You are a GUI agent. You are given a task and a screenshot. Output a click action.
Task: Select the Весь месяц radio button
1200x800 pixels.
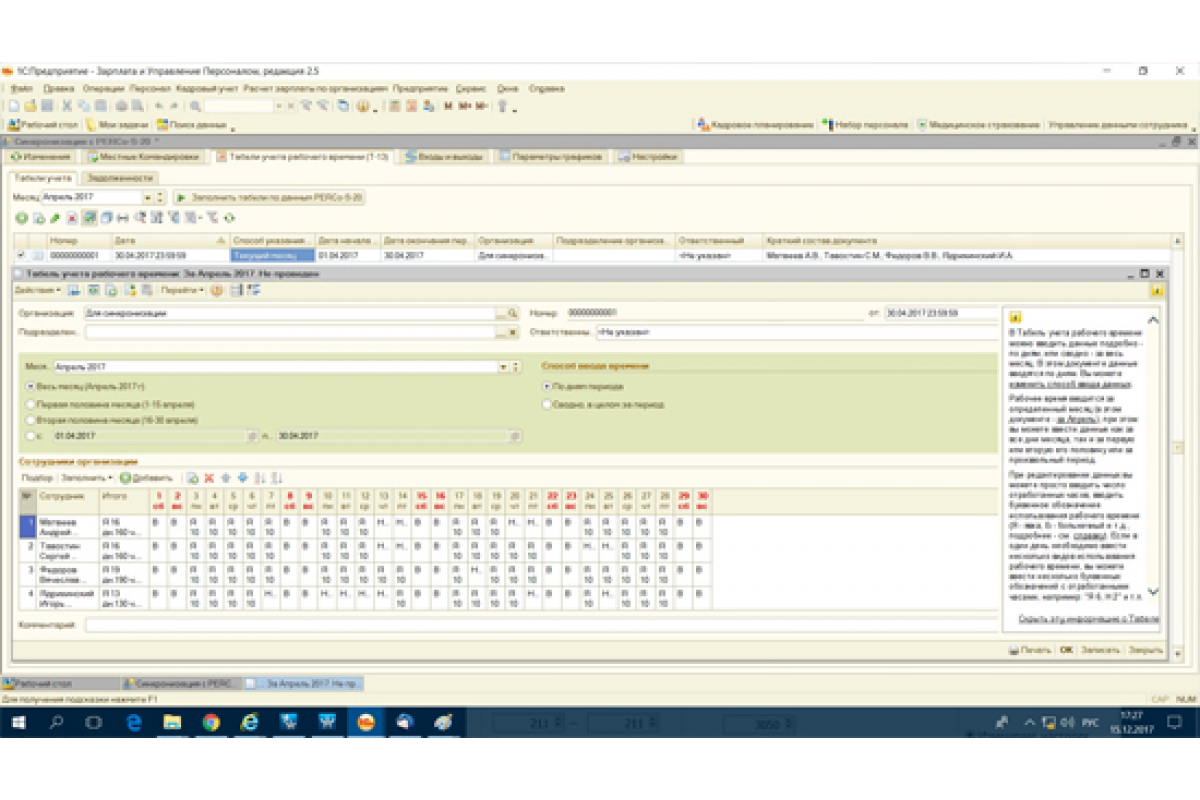tap(30, 386)
